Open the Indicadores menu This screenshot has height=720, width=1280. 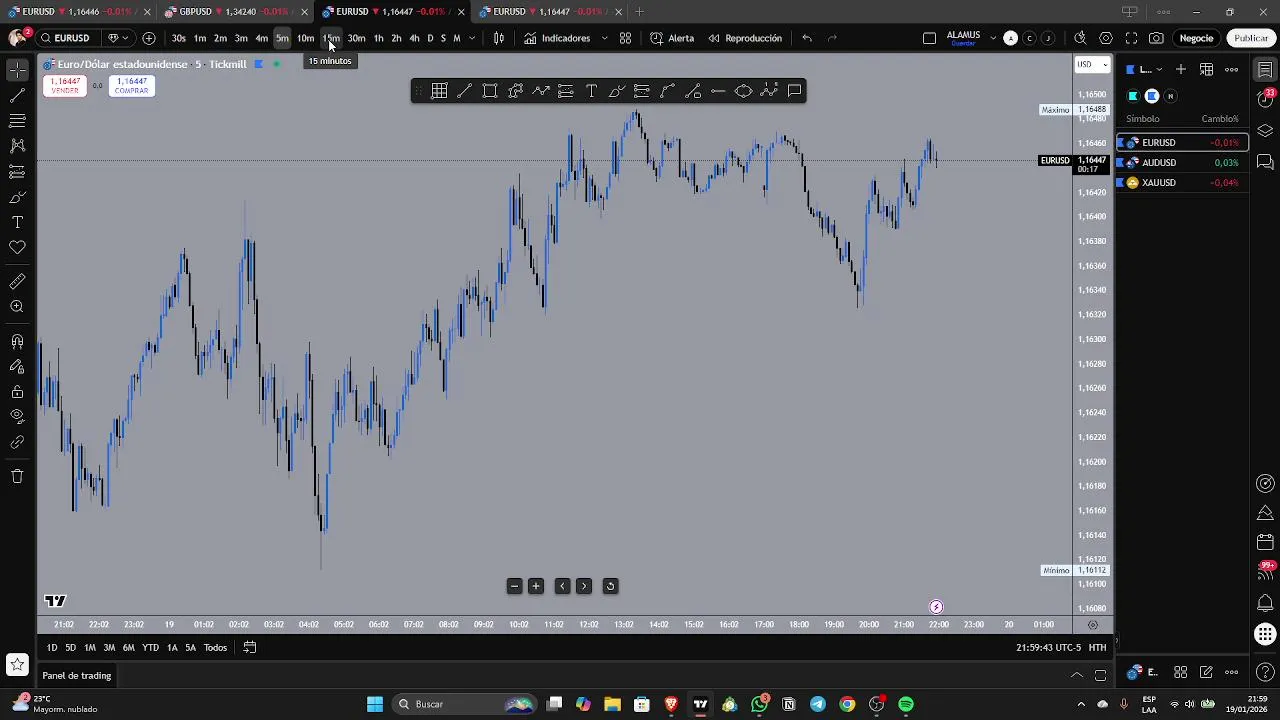pos(557,38)
